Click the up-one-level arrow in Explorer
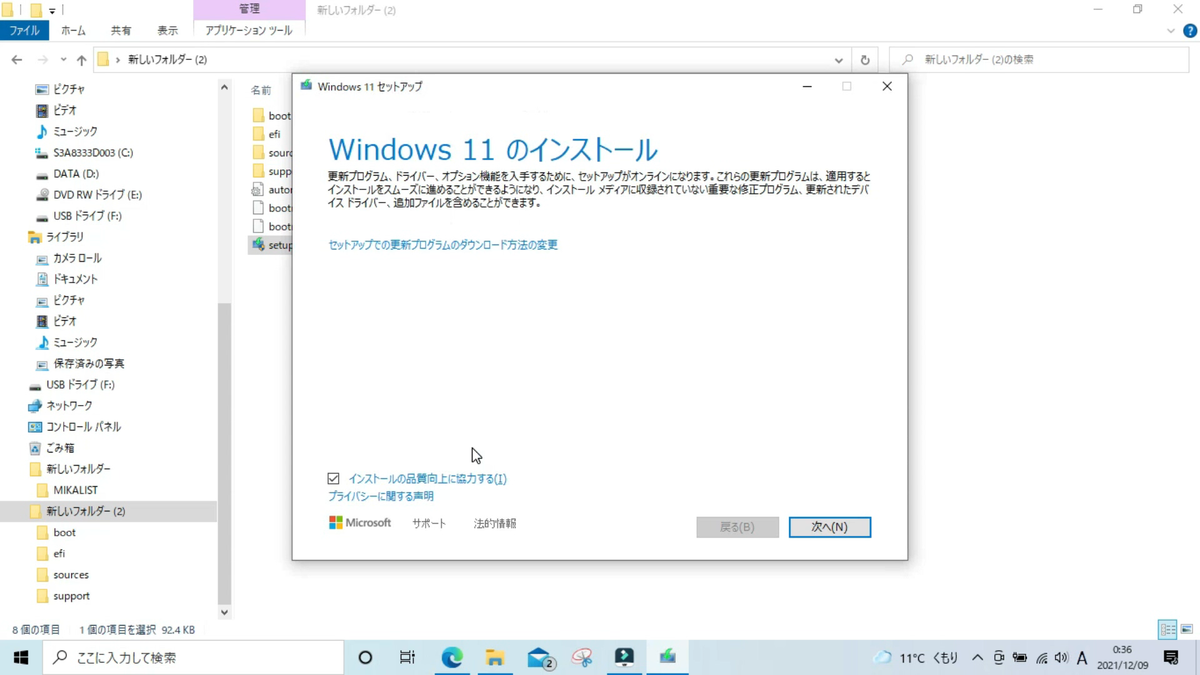This screenshot has width=1200, height=675. pos(82,60)
